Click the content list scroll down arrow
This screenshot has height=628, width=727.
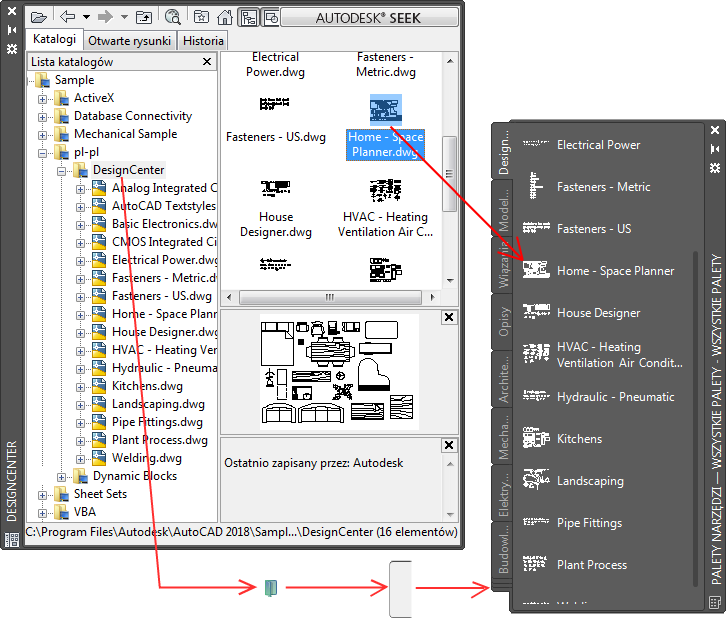(450, 280)
